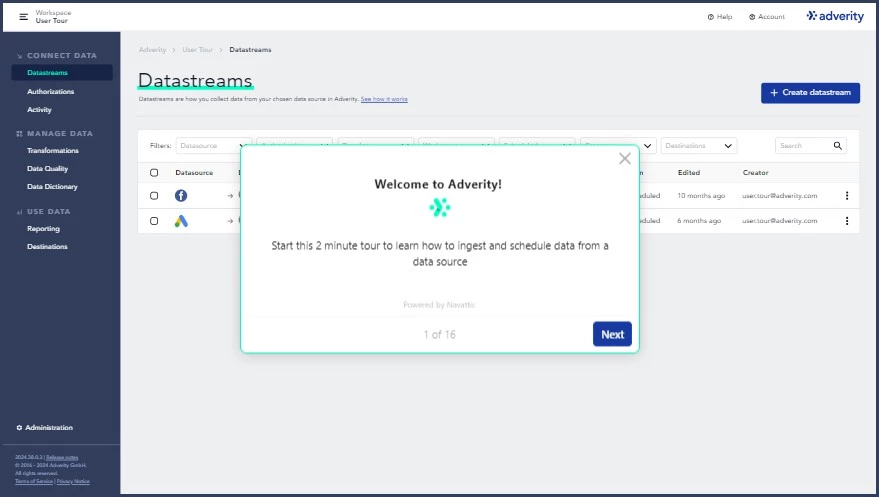Click the Facebook datasource icon

(181, 196)
